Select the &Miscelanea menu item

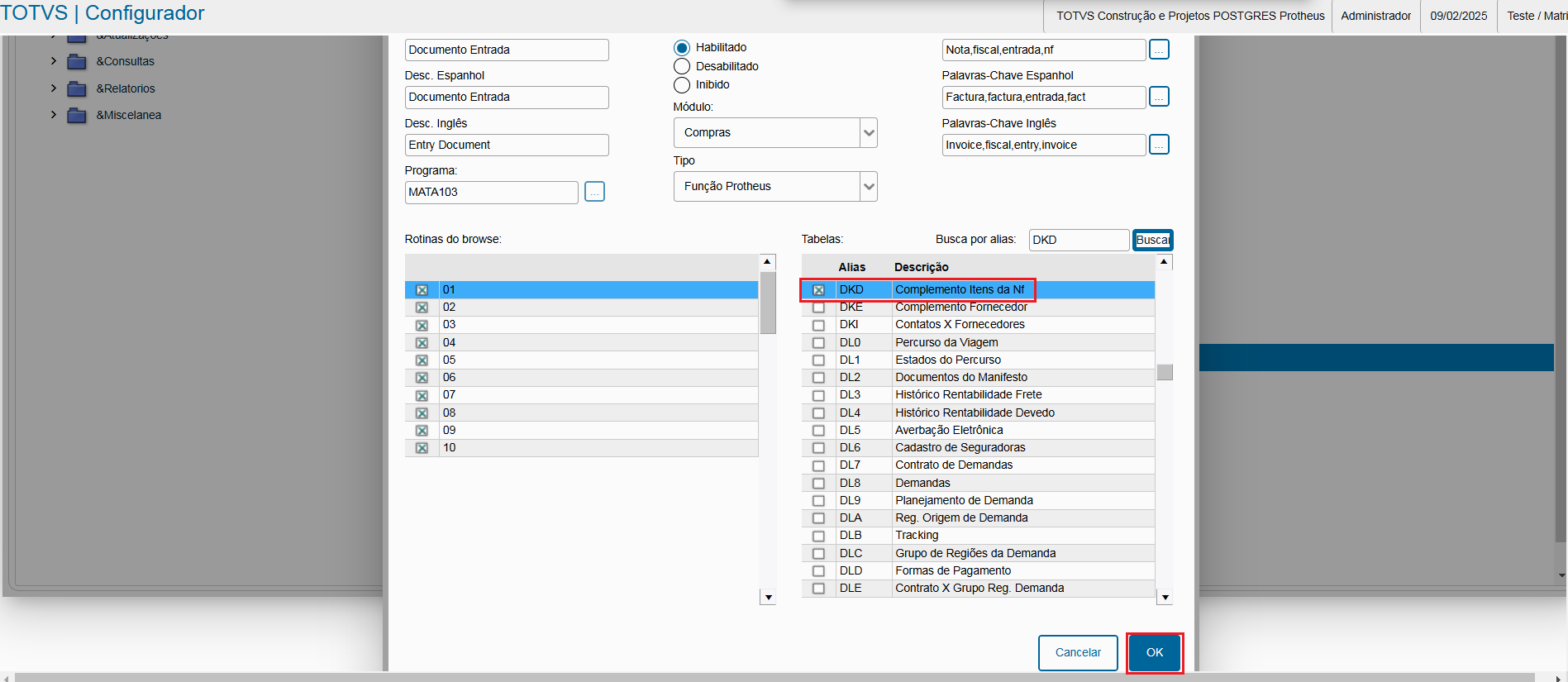128,115
